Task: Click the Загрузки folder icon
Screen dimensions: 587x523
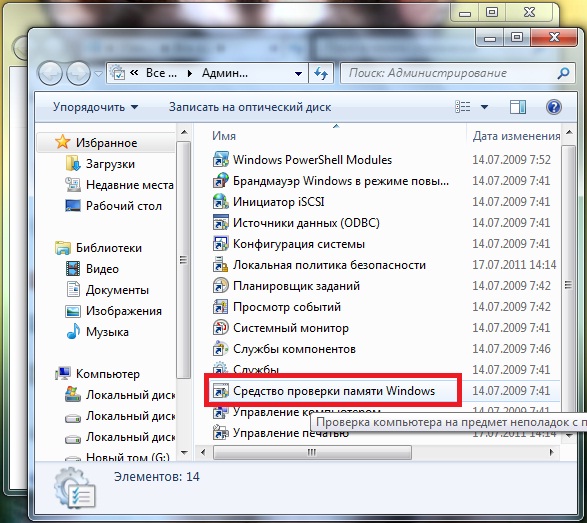Action: click(73, 164)
